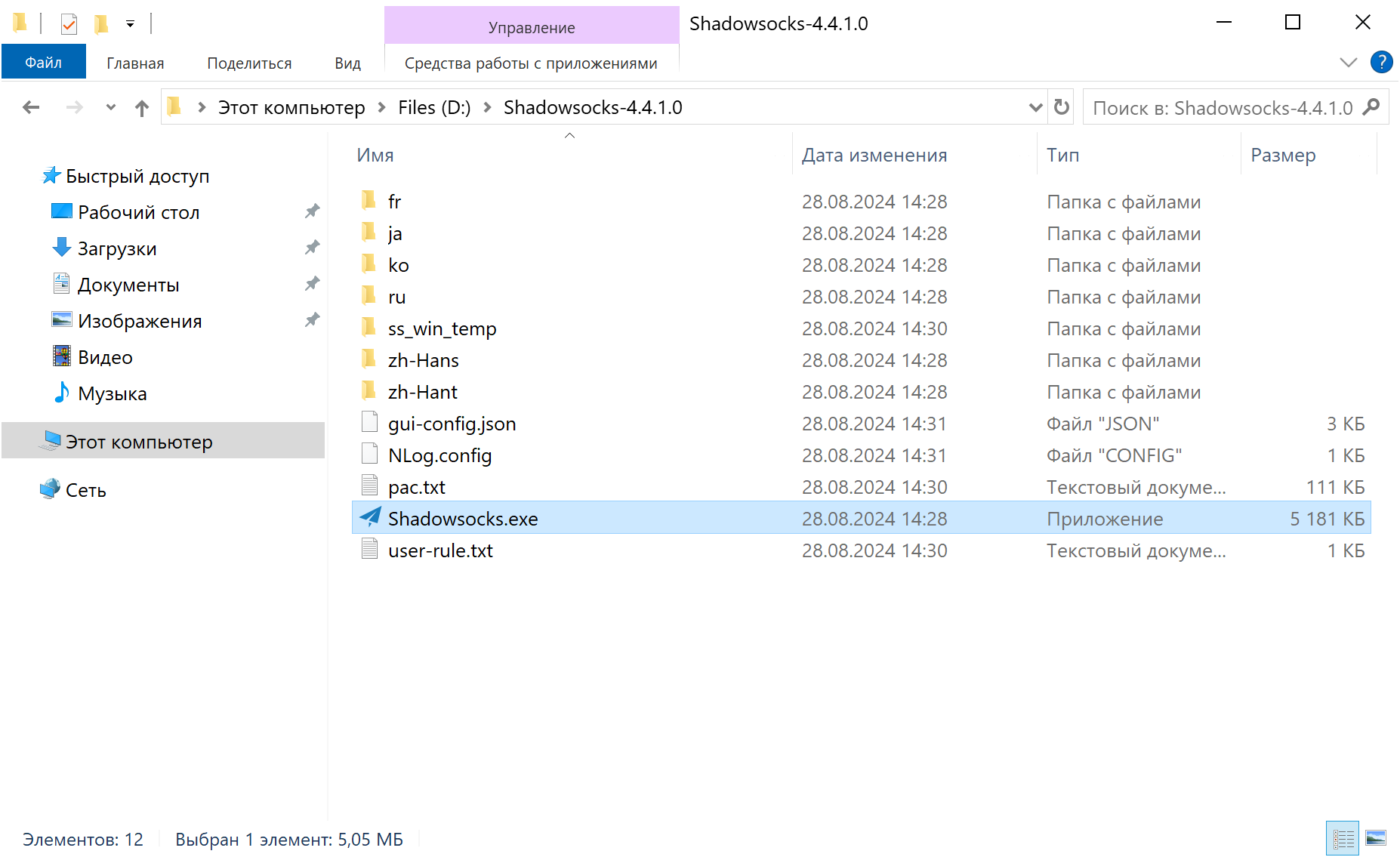Image resolution: width=1400 pixels, height=857 pixels.
Task: Open recent locations dropdown arrow
Action: point(111,107)
